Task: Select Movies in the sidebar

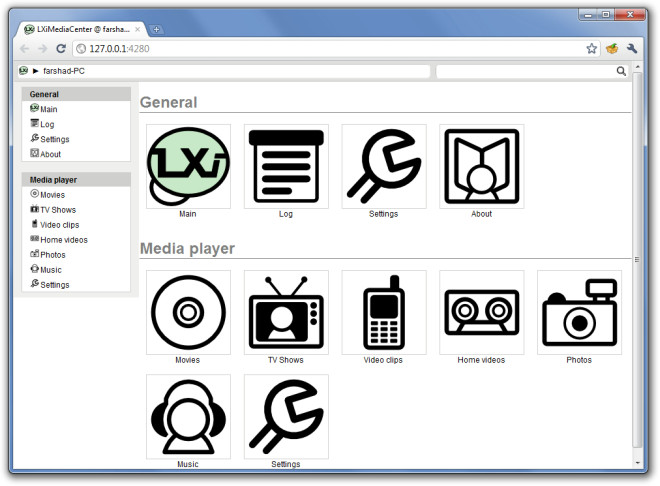Action: pyautogui.click(x=47, y=194)
